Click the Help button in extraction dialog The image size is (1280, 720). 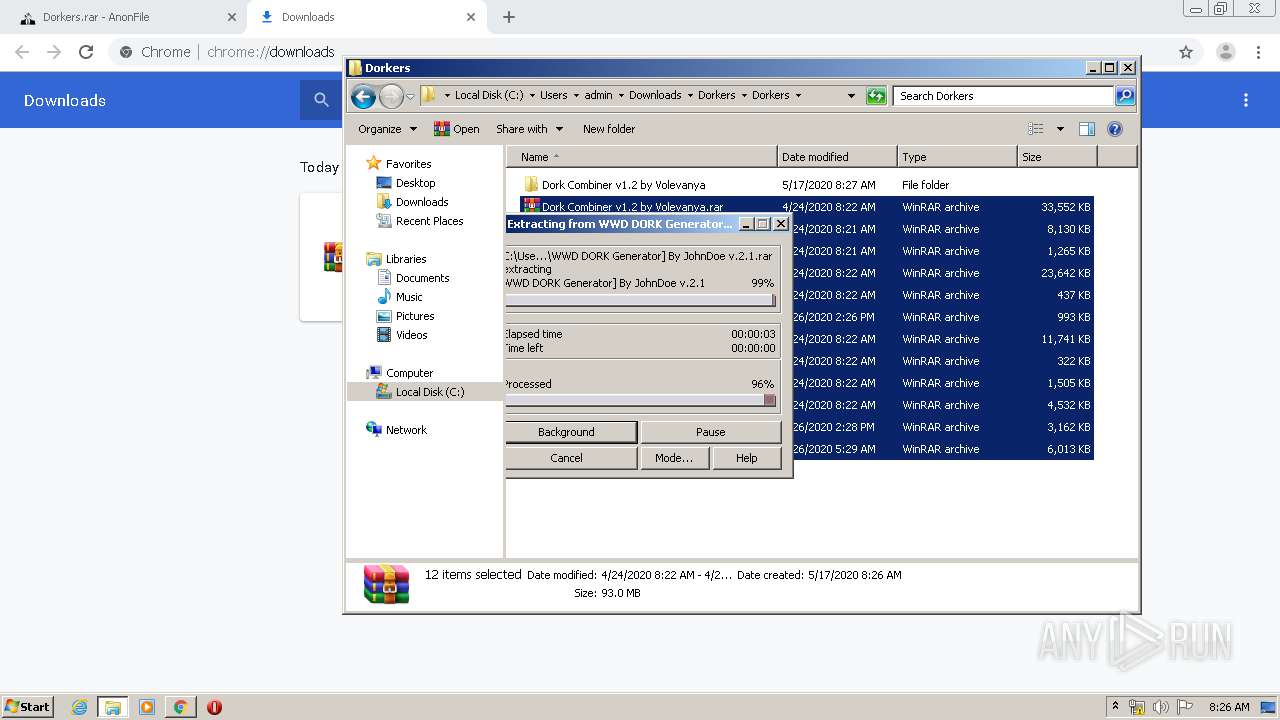[x=746, y=458]
